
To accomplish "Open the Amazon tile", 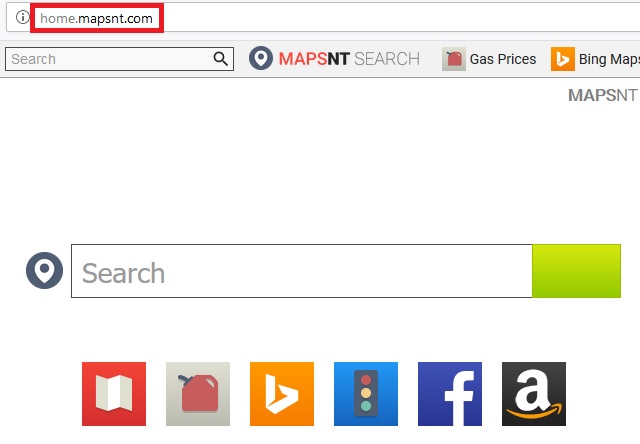I will click(x=534, y=394).
